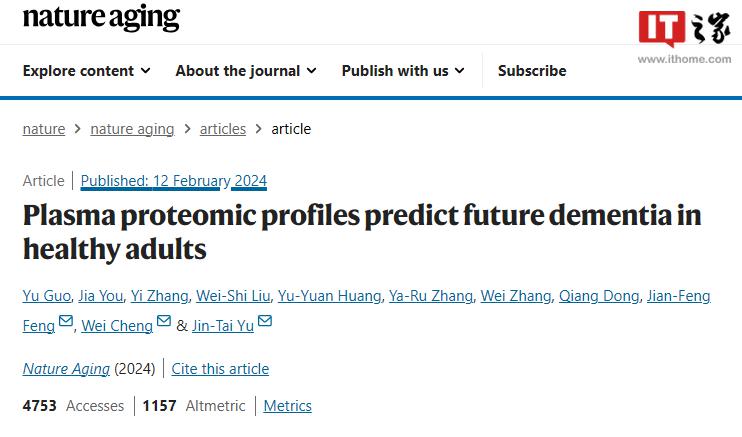
Task: View the article Metrics link
Action: [287, 405]
